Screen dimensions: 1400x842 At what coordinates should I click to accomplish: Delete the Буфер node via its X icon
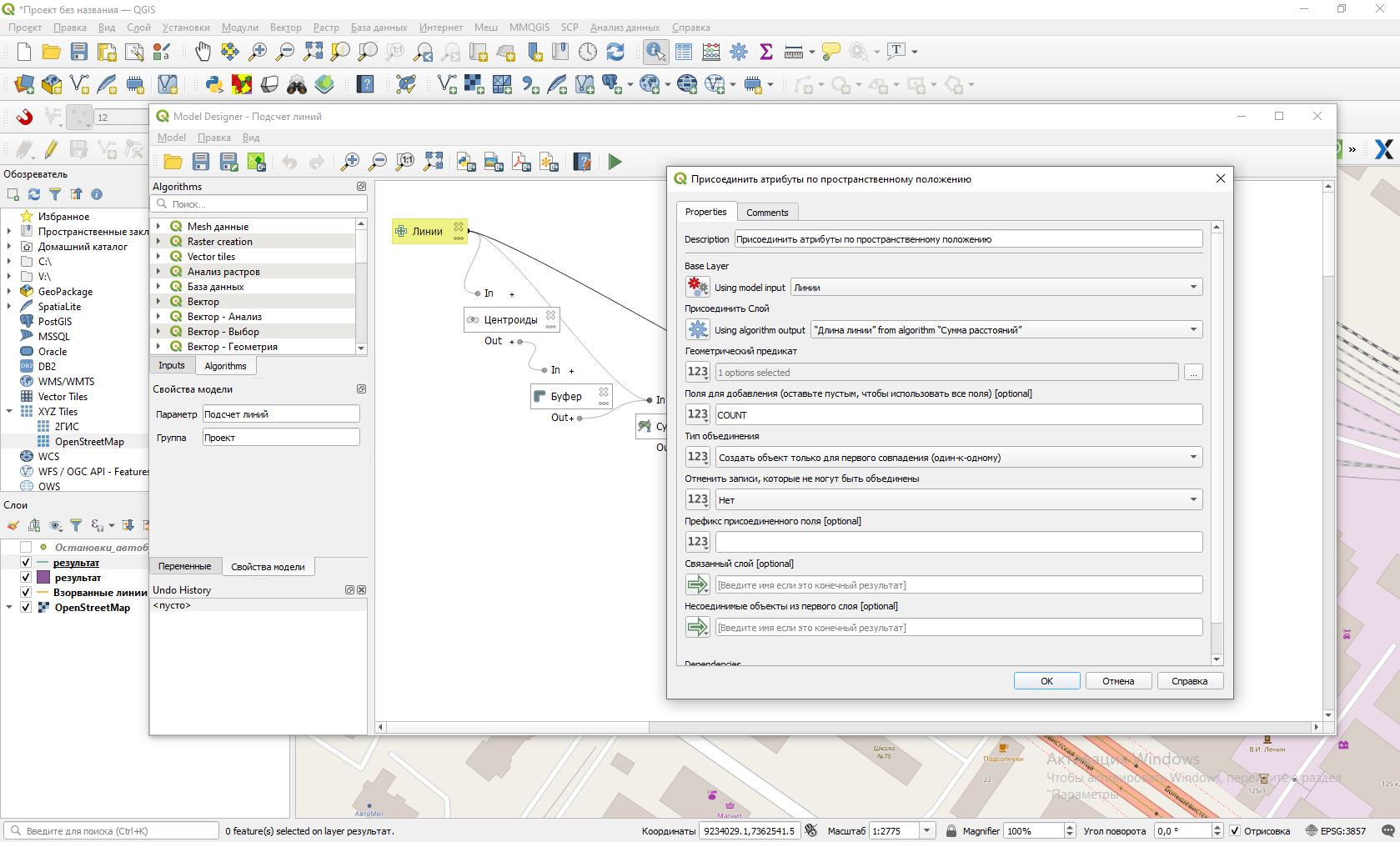tap(604, 391)
